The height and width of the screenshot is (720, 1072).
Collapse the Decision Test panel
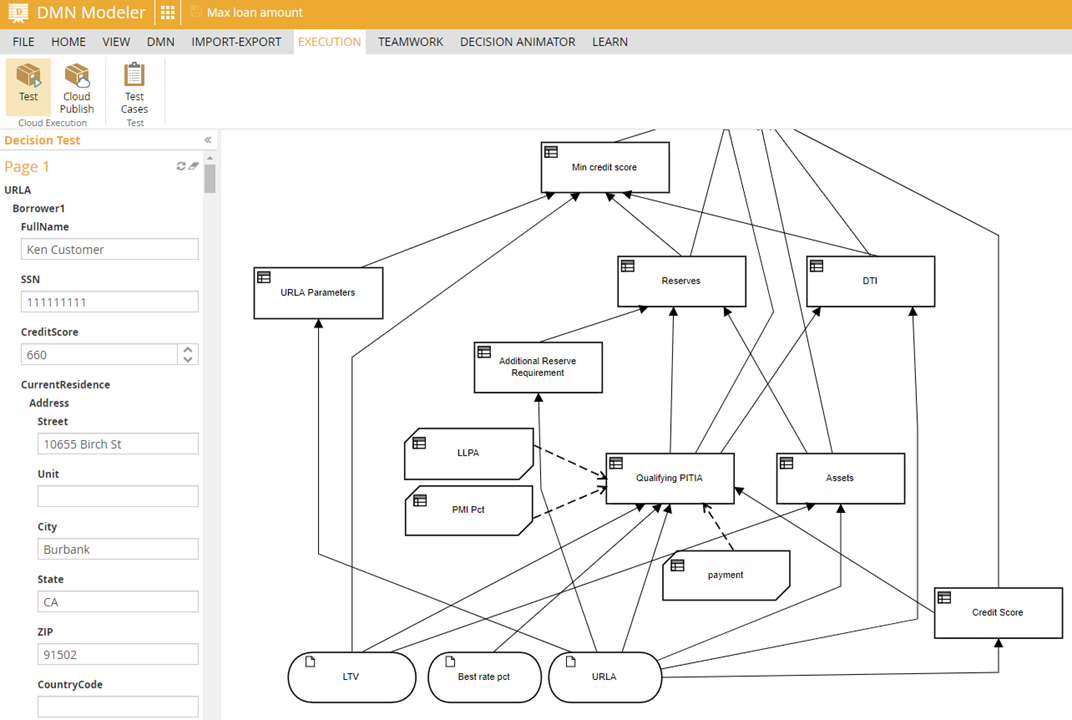208,141
